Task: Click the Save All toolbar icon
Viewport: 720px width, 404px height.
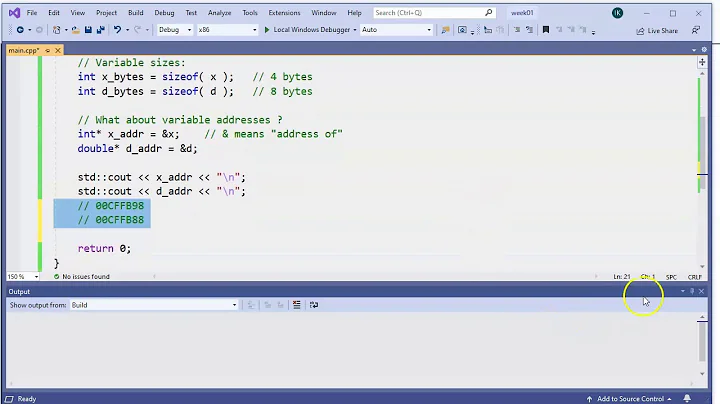Action: coord(99,30)
